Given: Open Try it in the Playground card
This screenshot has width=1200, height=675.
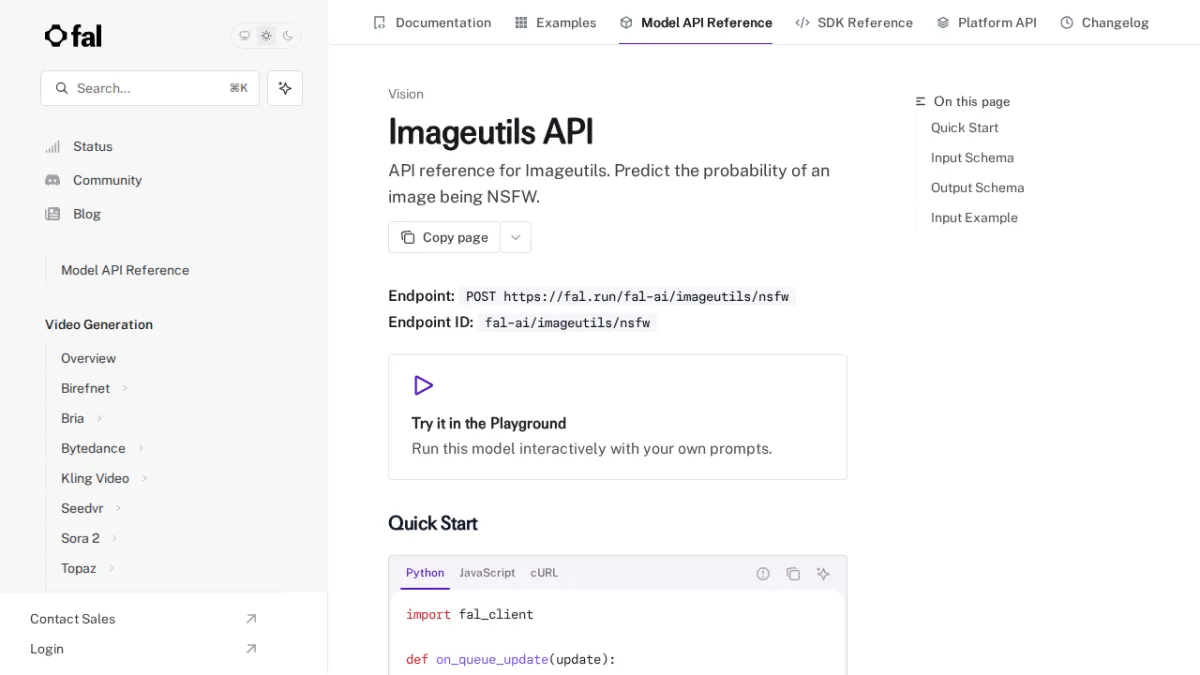Looking at the screenshot, I should tap(618, 417).
